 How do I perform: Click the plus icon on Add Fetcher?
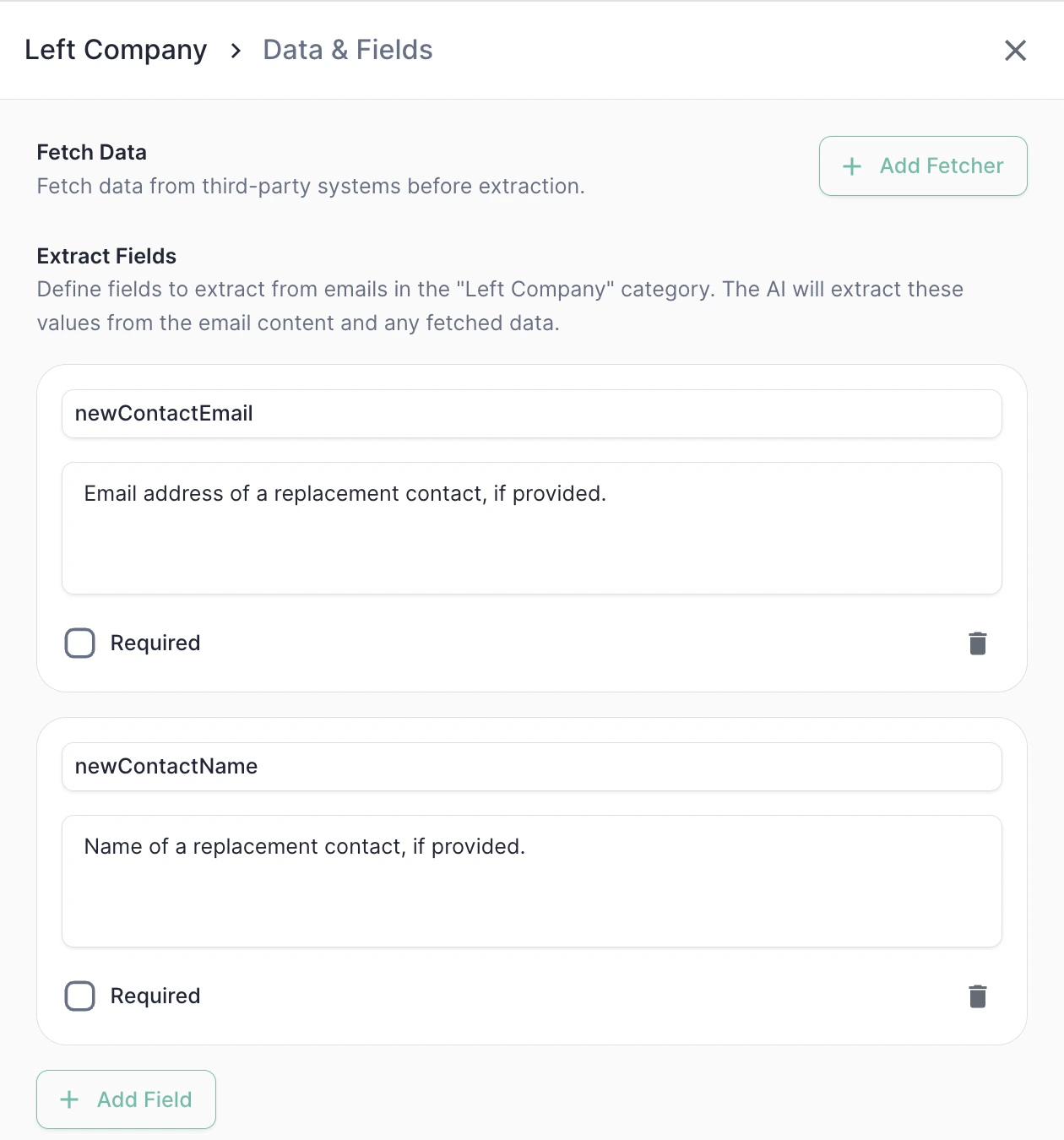point(852,166)
